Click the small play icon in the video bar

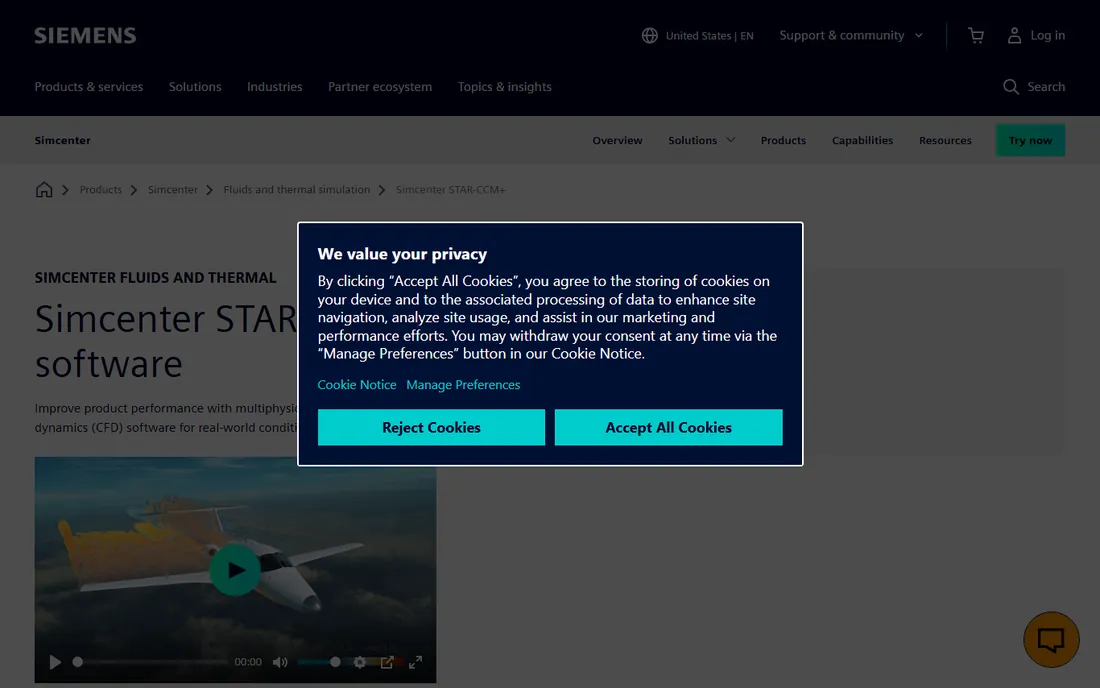pos(55,661)
